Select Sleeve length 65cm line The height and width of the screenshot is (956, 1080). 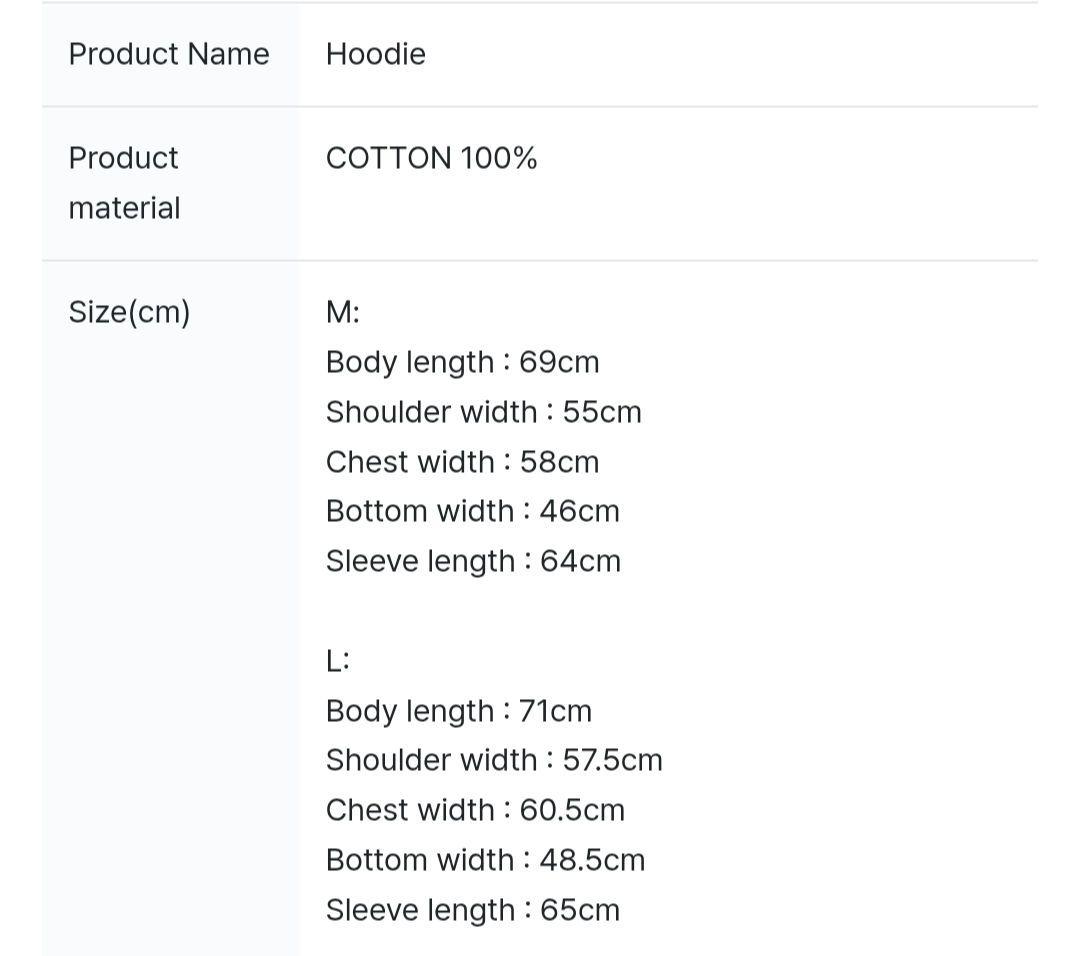472,910
